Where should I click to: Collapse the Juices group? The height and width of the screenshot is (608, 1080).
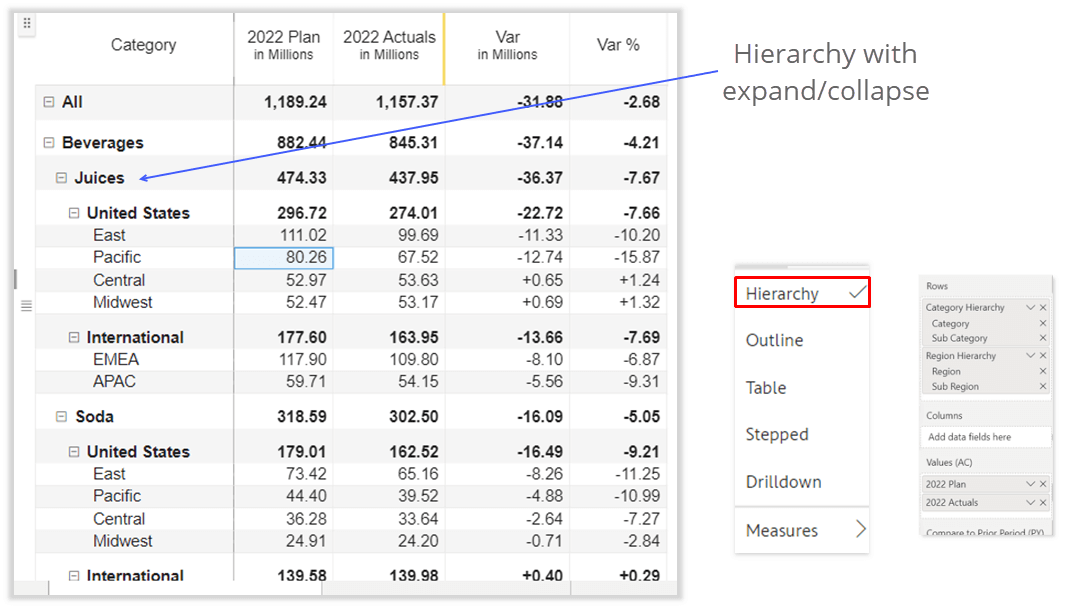(x=60, y=177)
